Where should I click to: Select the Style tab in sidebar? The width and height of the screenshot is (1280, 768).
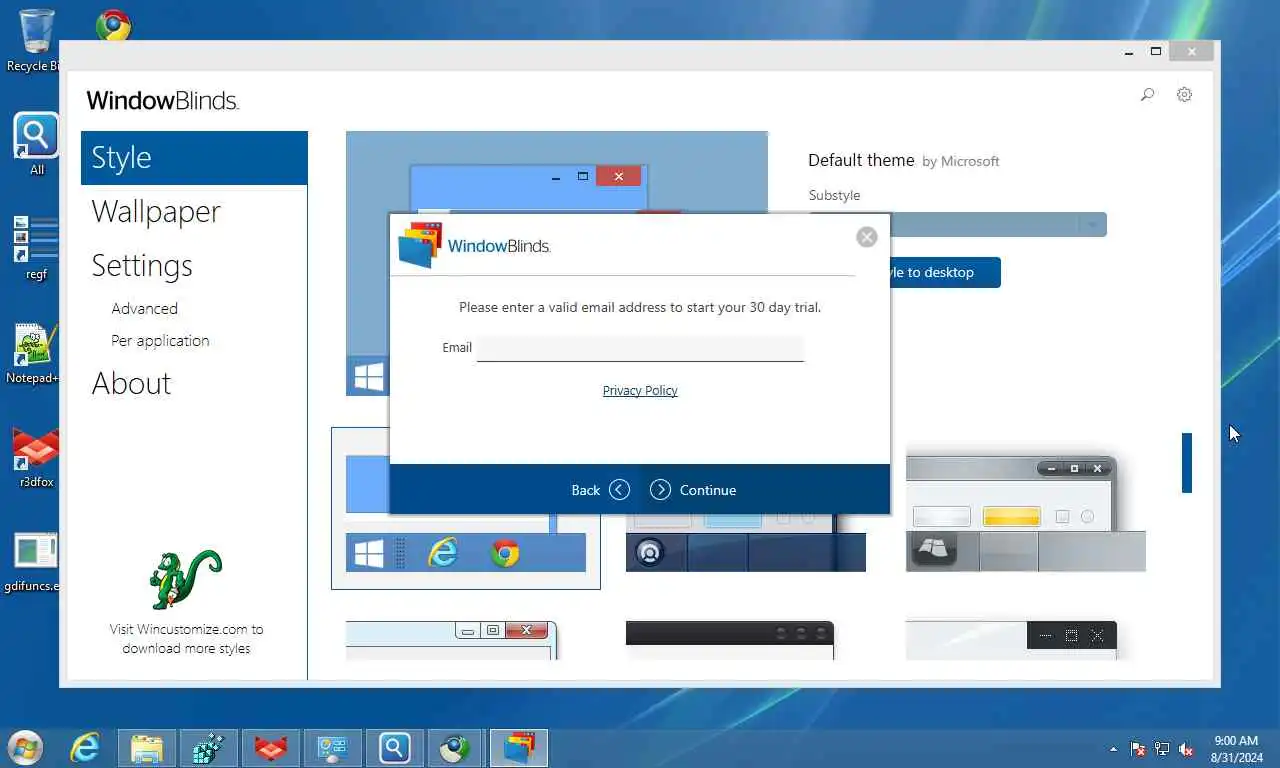[194, 158]
